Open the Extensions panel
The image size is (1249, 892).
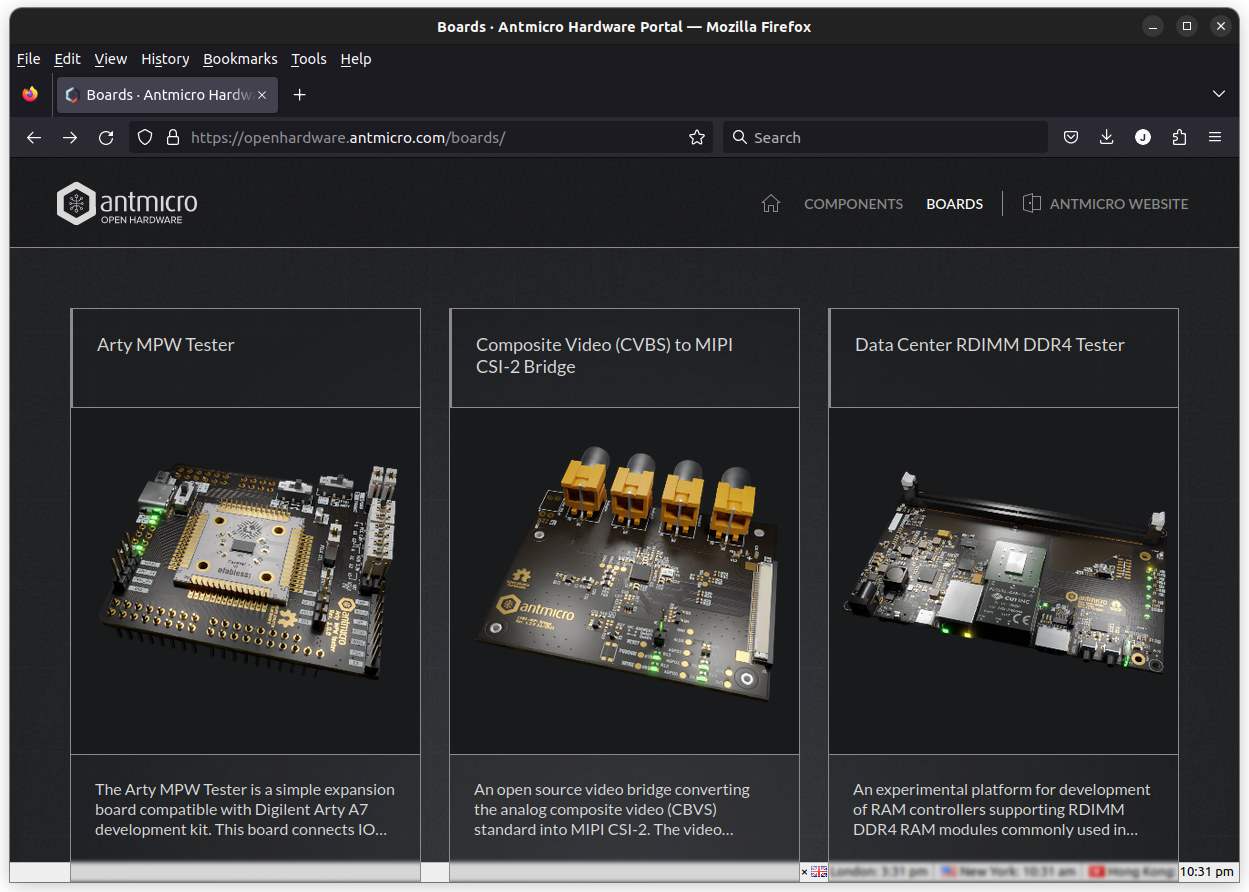tap(1179, 138)
